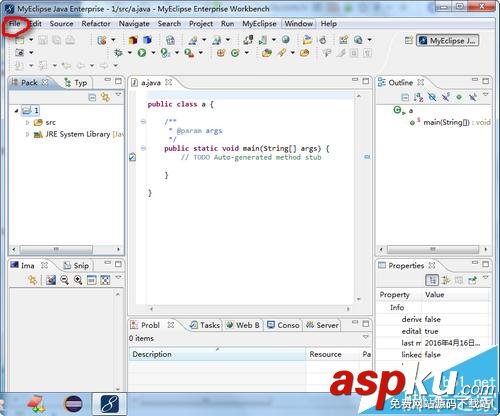The height and width of the screenshot is (416, 500).
Task: Click Zoom In in Image Preview
Action: 78,280
